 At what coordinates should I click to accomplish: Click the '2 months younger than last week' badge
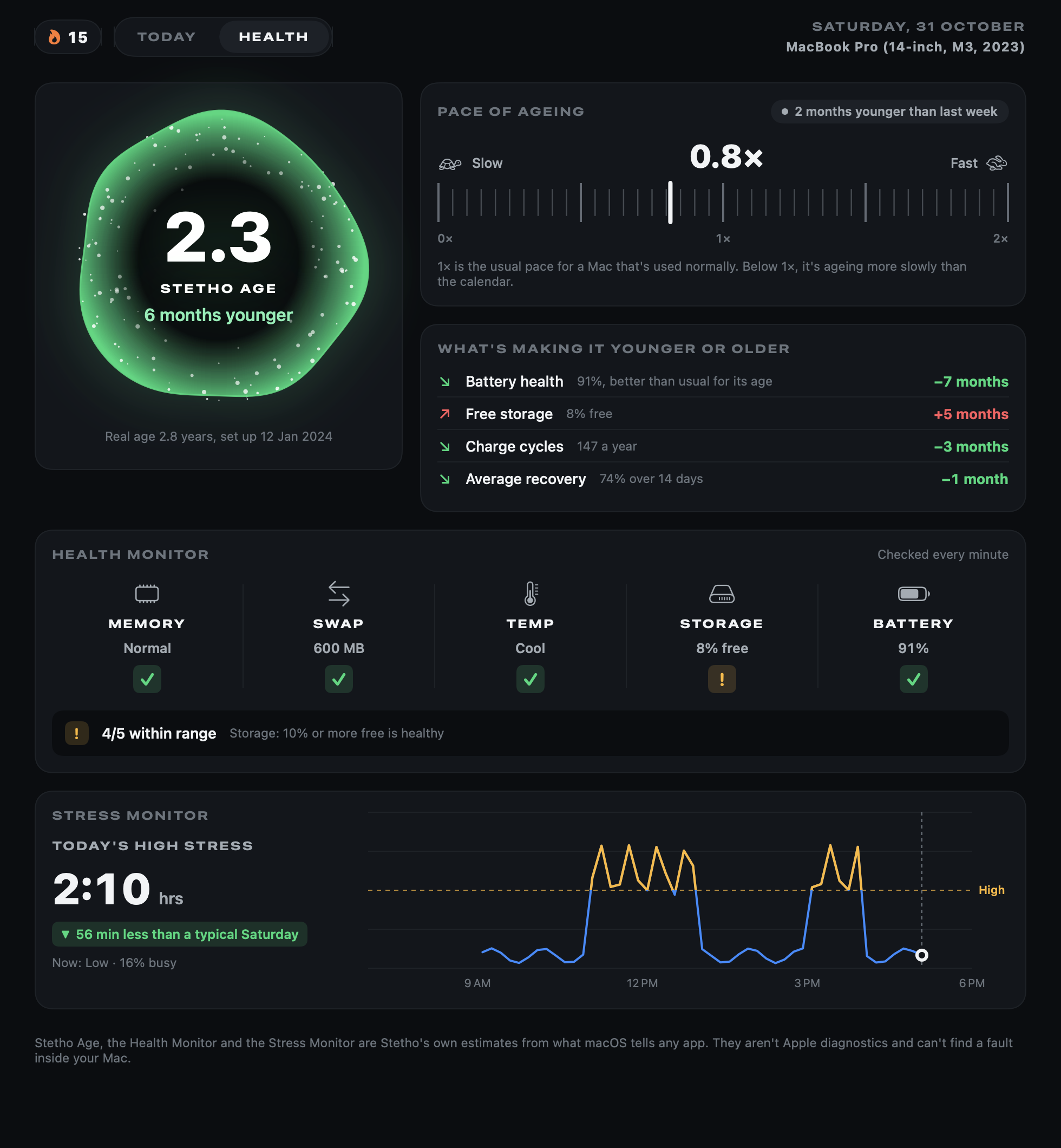pyautogui.click(x=889, y=112)
